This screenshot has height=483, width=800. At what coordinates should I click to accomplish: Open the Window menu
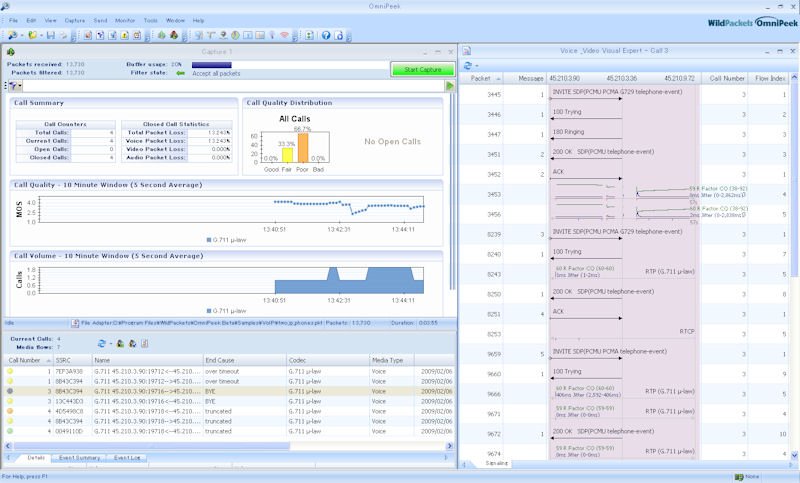175,20
